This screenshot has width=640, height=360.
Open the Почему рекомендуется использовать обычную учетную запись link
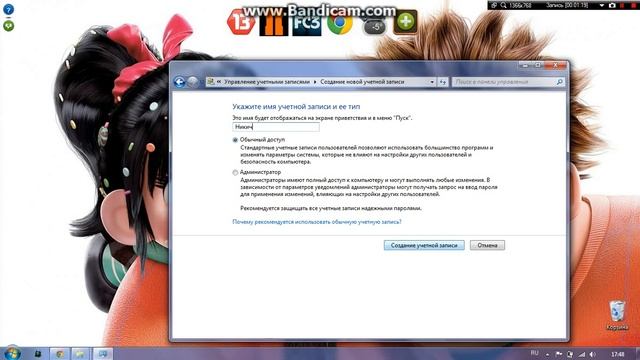click(317, 222)
